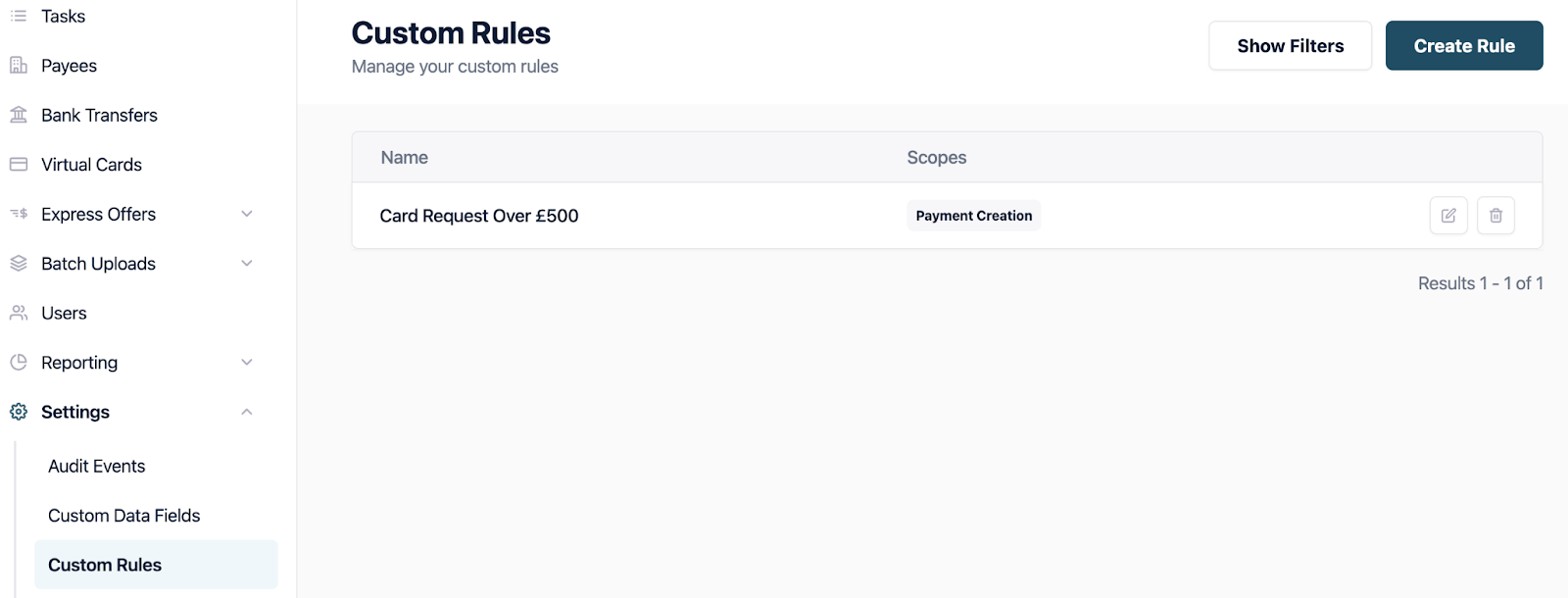Image resolution: width=1568 pixels, height=598 pixels.
Task: Open Audit Events under Settings
Action: point(97,467)
